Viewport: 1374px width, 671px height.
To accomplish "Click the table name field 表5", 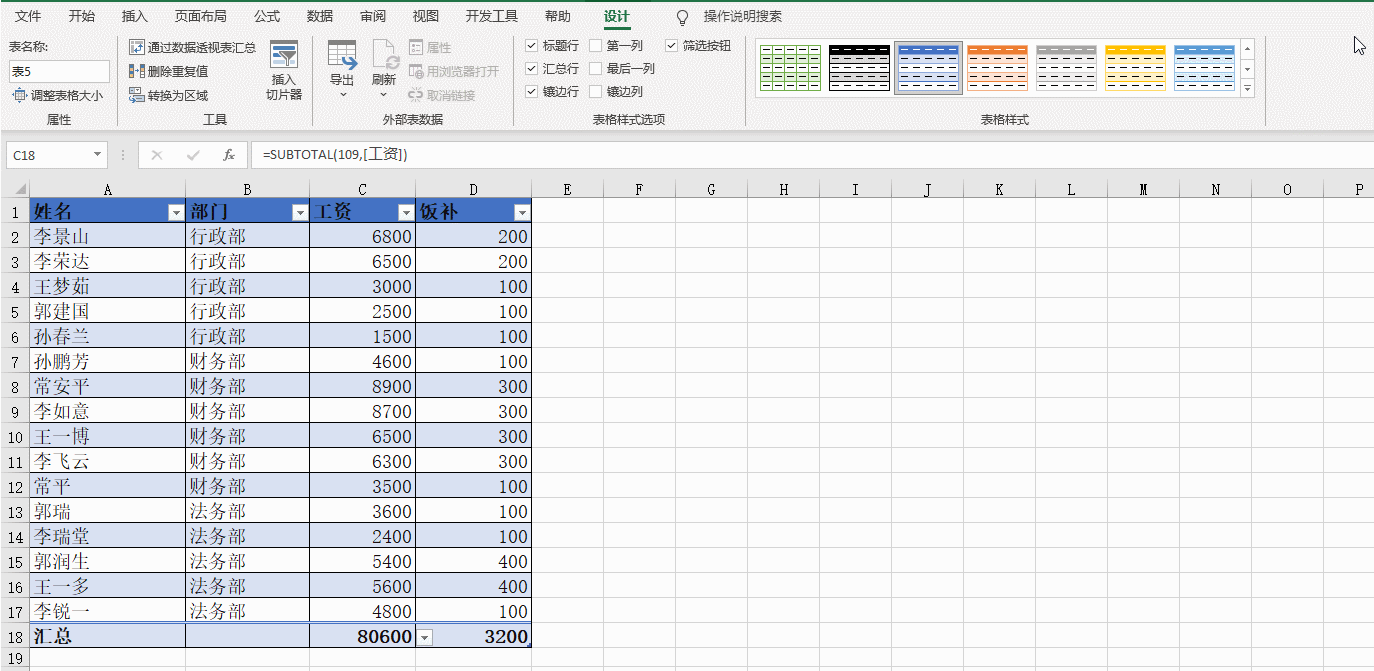I will (x=59, y=71).
